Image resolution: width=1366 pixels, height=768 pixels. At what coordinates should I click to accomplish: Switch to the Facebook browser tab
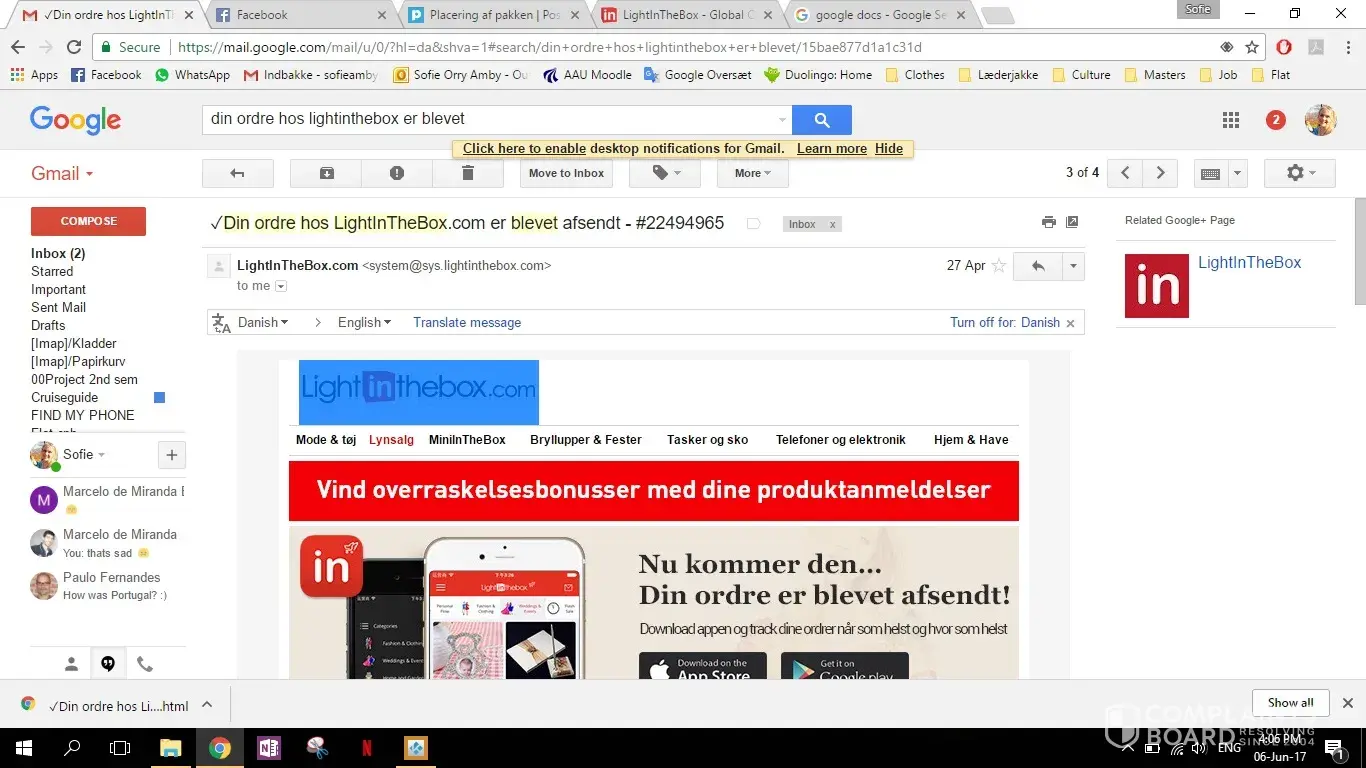tap(300, 15)
